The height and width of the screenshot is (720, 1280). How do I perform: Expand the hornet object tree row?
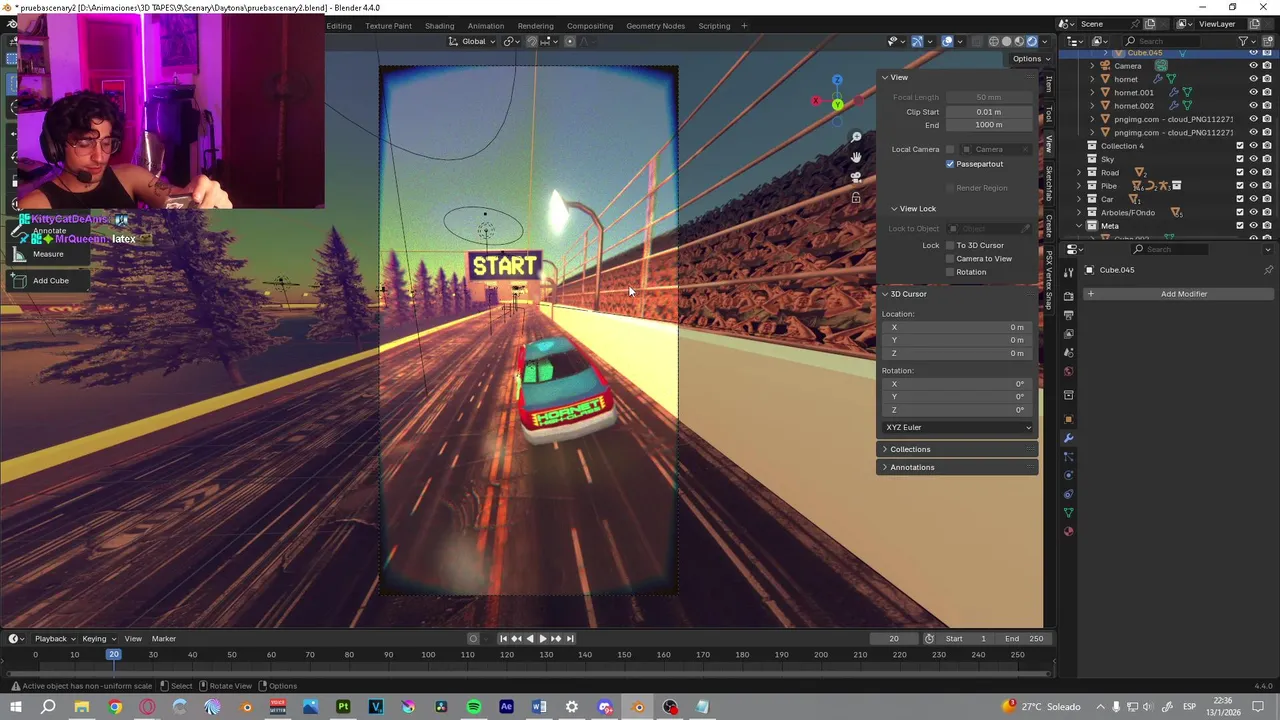pyautogui.click(x=1092, y=79)
